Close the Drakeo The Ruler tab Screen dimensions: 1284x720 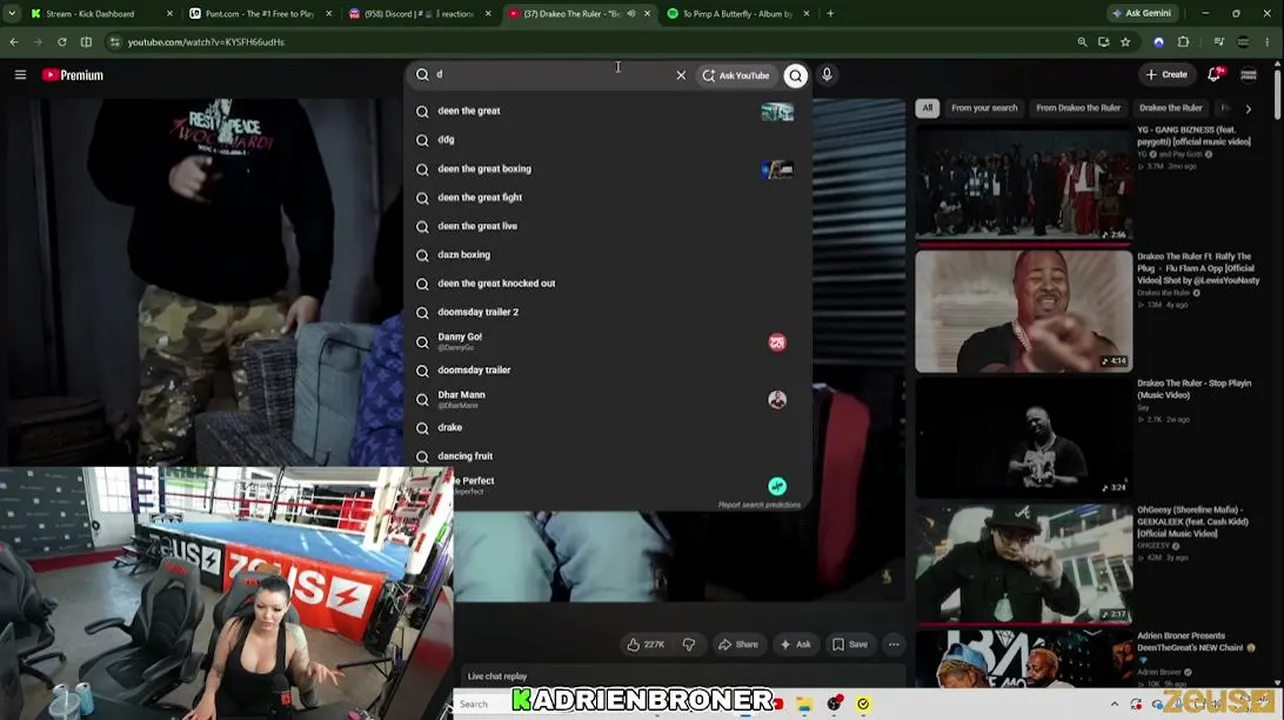(647, 14)
